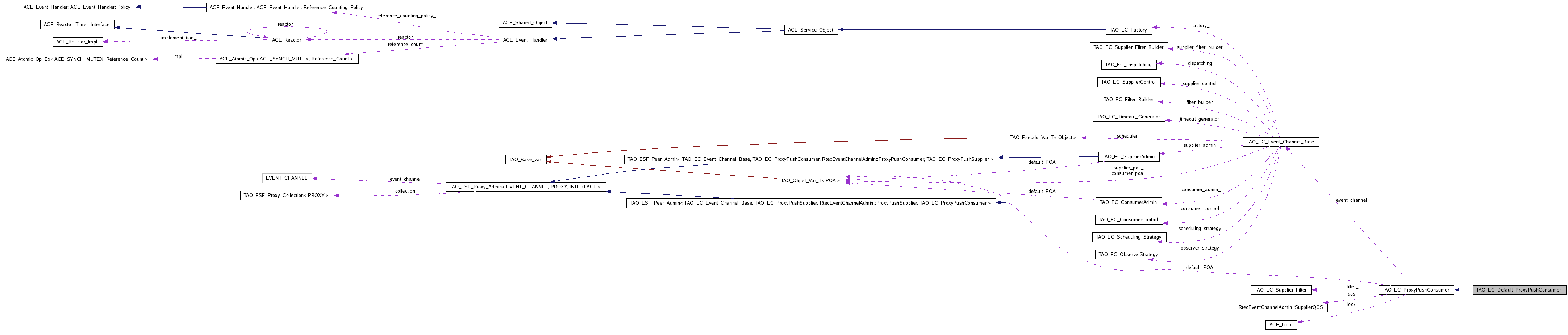This screenshot has height=335, width=1568.
Task: Click the ACE_Lock node
Action: [1280, 324]
